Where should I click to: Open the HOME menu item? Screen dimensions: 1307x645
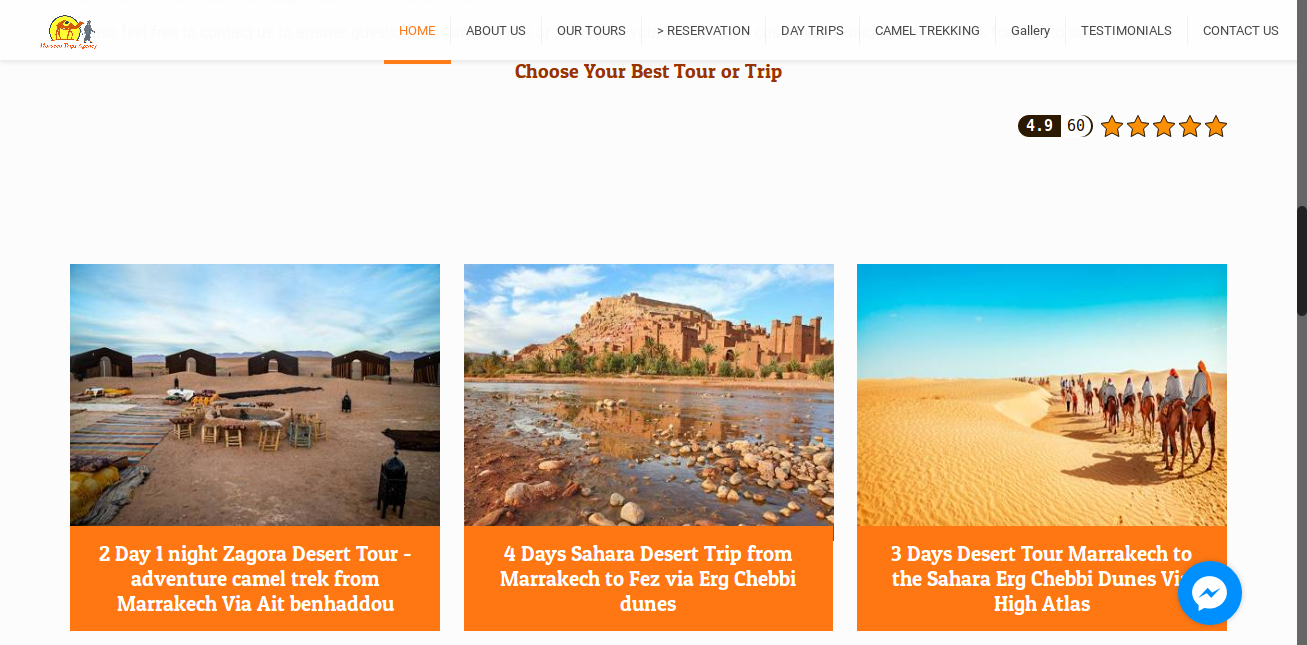pyautogui.click(x=417, y=31)
